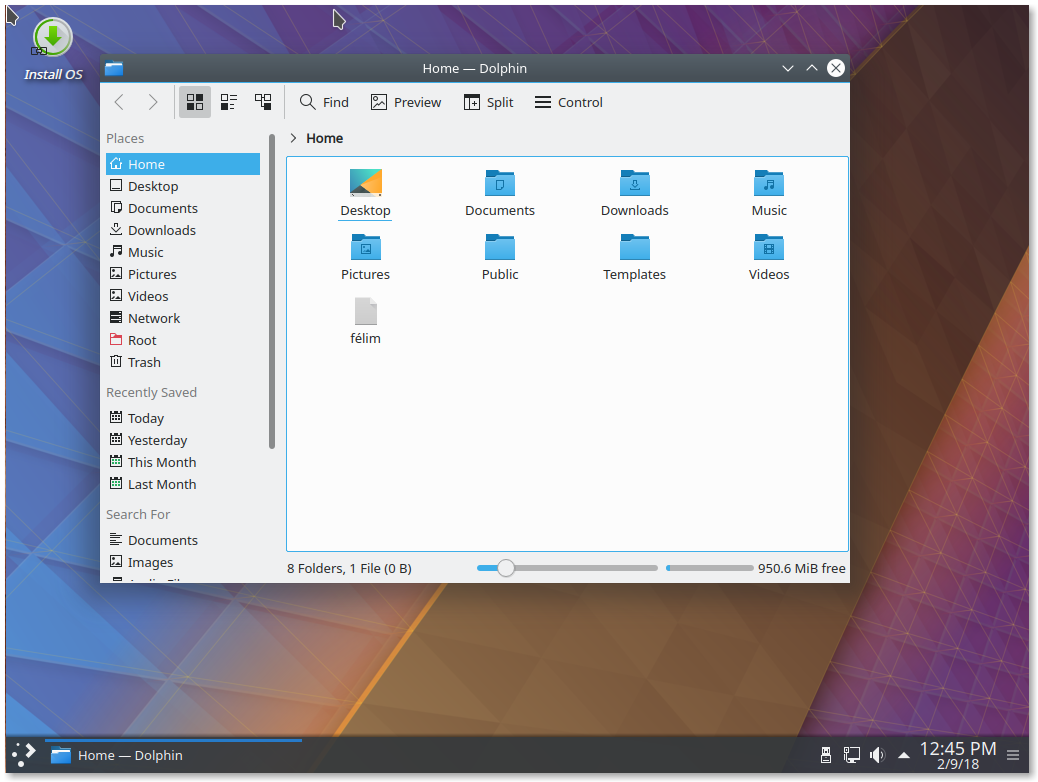Select the Downloads folder icon in file view
The image size is (1038, 782).
(x=634, y=183)
